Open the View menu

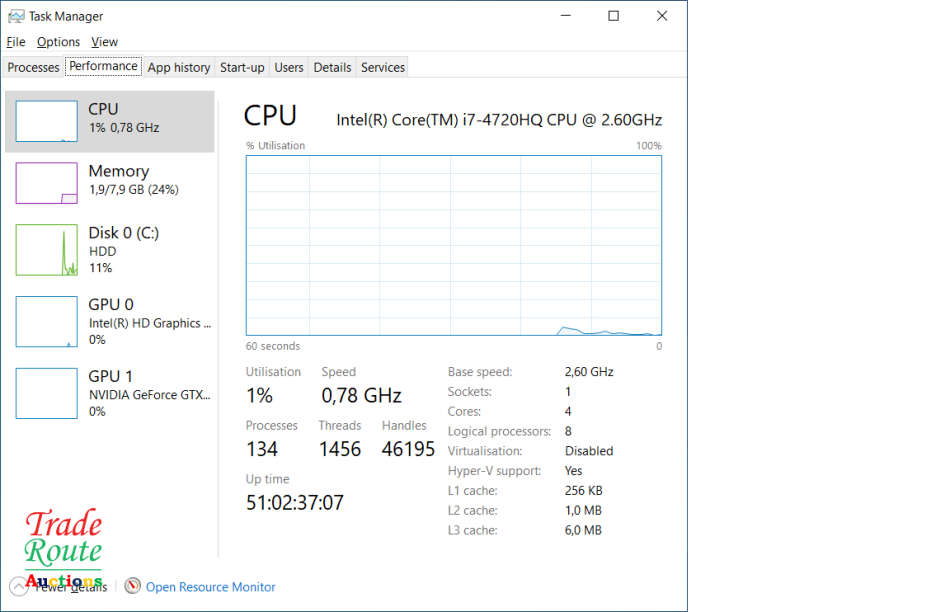point(104,42)
